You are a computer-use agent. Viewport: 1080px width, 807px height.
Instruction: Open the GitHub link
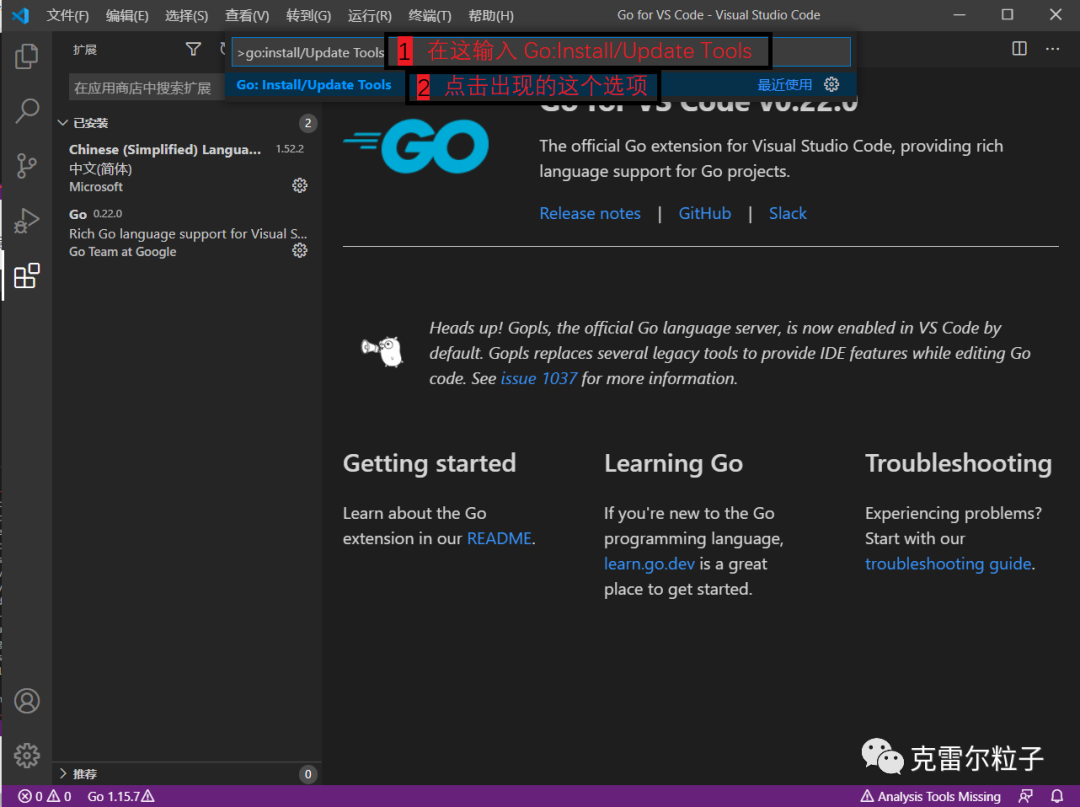point(705,213)
